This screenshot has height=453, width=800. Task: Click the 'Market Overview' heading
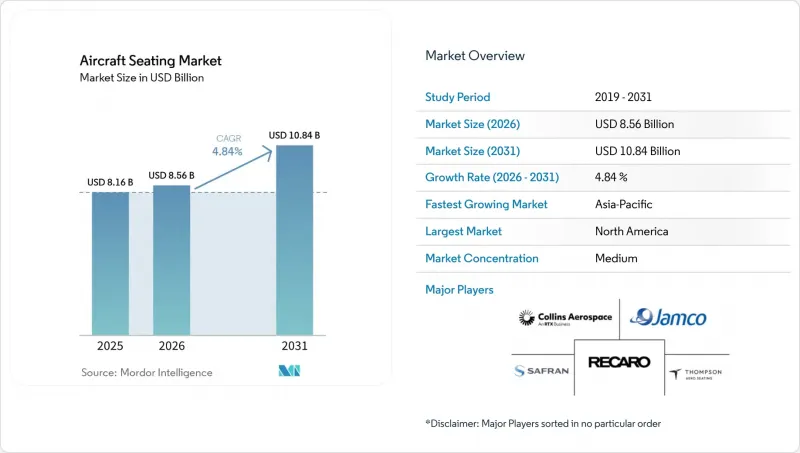[x=475, y=56]
